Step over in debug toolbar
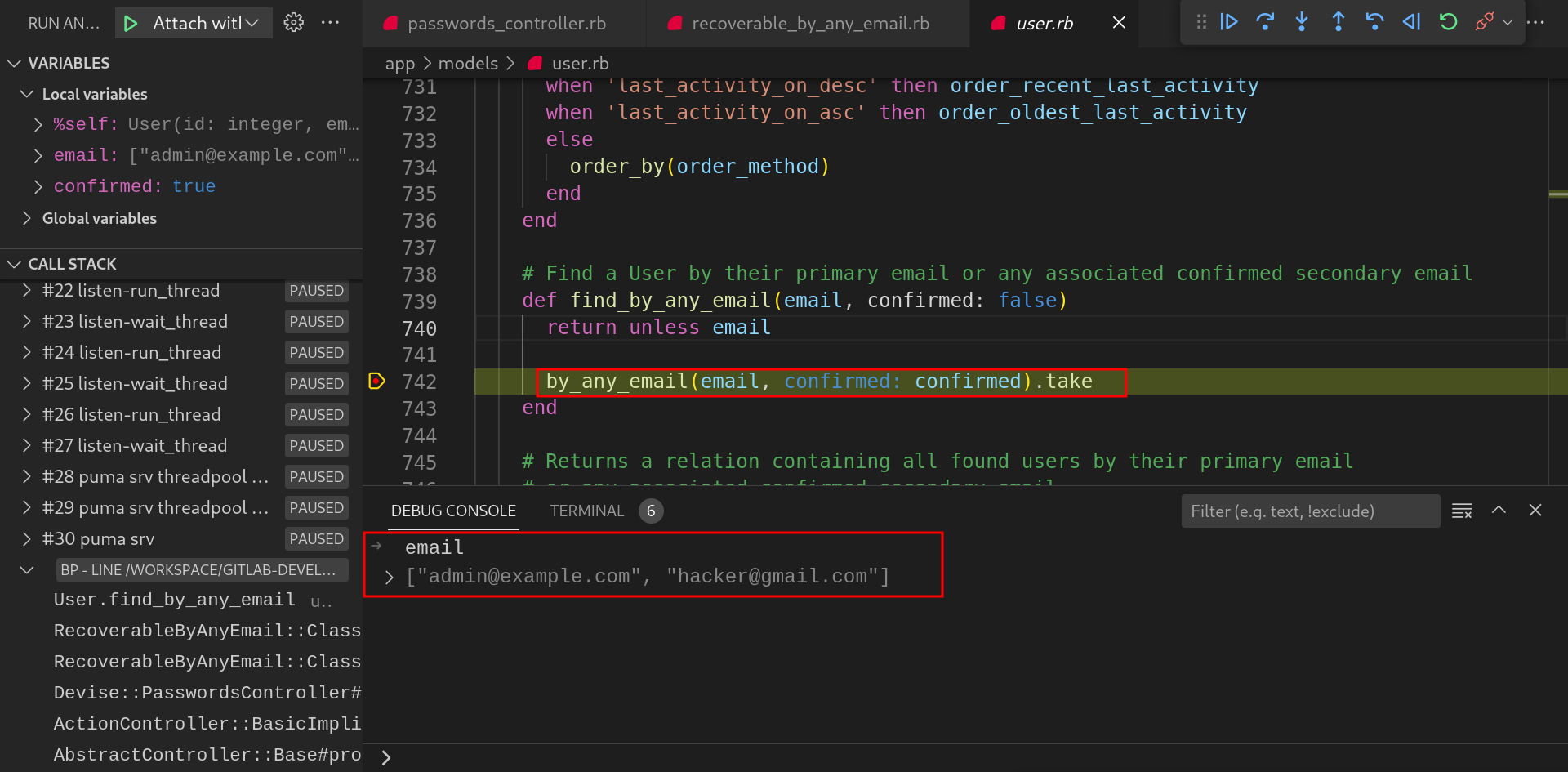 [x=1266, y=22]
